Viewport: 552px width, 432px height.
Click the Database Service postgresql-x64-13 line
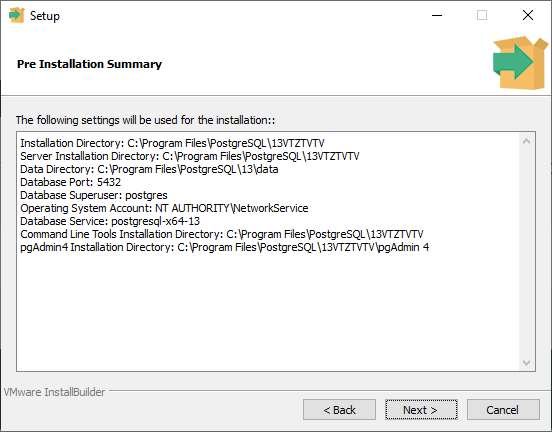pyautogui.click(x=110, y=221)
